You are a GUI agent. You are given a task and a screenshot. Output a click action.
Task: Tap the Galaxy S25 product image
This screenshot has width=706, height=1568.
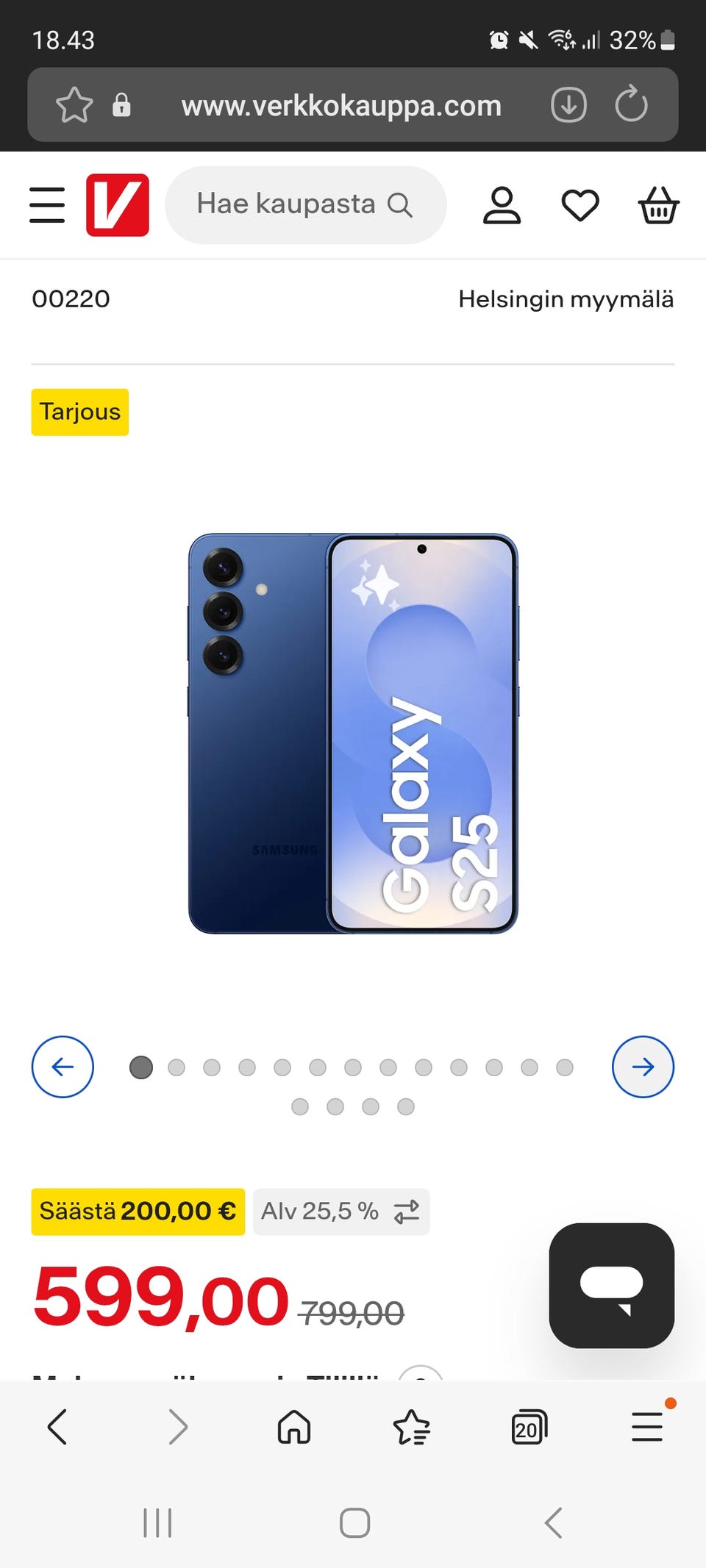coord(353,734)
